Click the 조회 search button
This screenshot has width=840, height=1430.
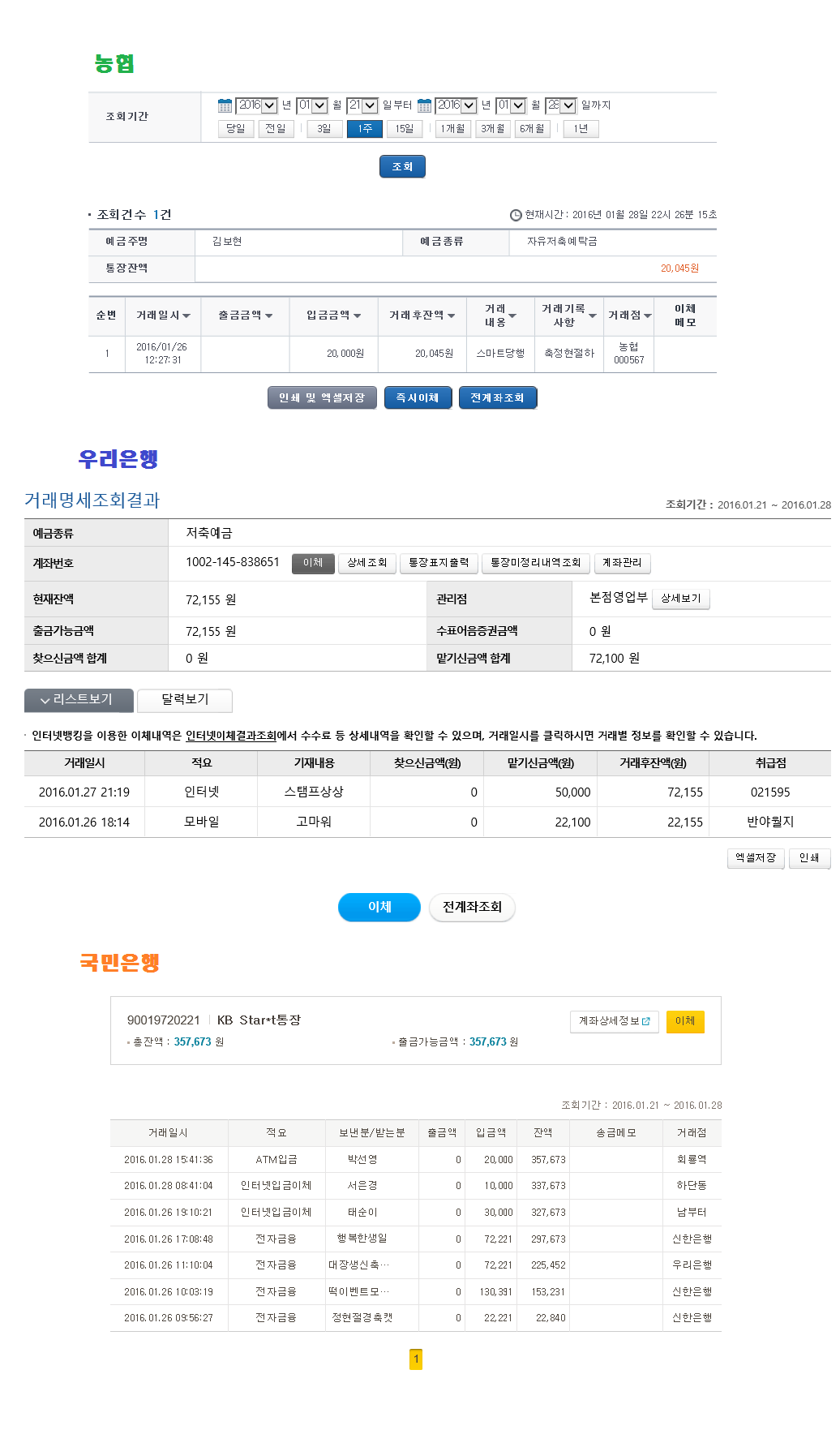click(x=402, y=166)
